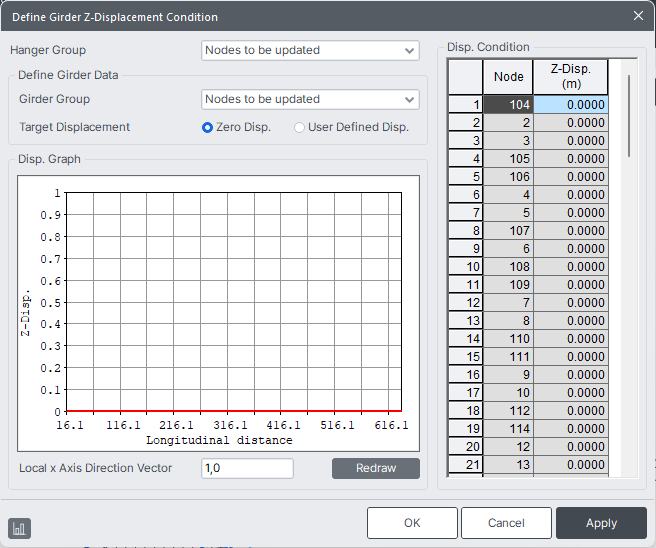Click the Local x Axis Direction Vector field

pyautogui.click(x=247, y=468)
